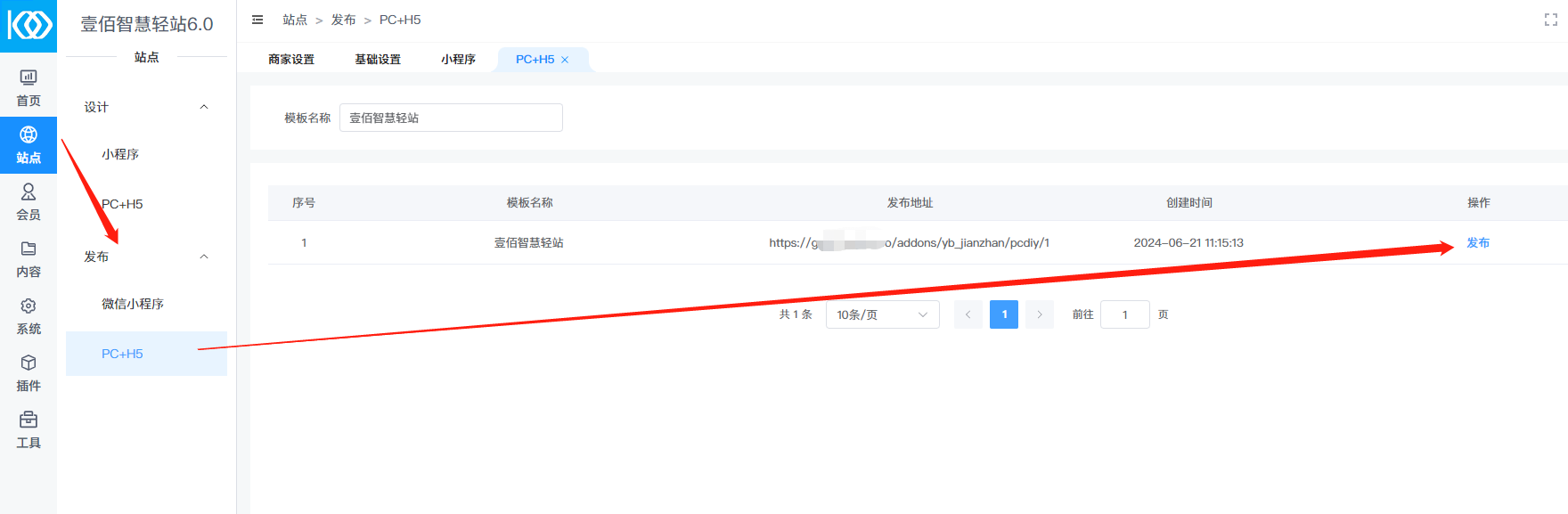Select page 1 in pagination

click(1004, 314)
